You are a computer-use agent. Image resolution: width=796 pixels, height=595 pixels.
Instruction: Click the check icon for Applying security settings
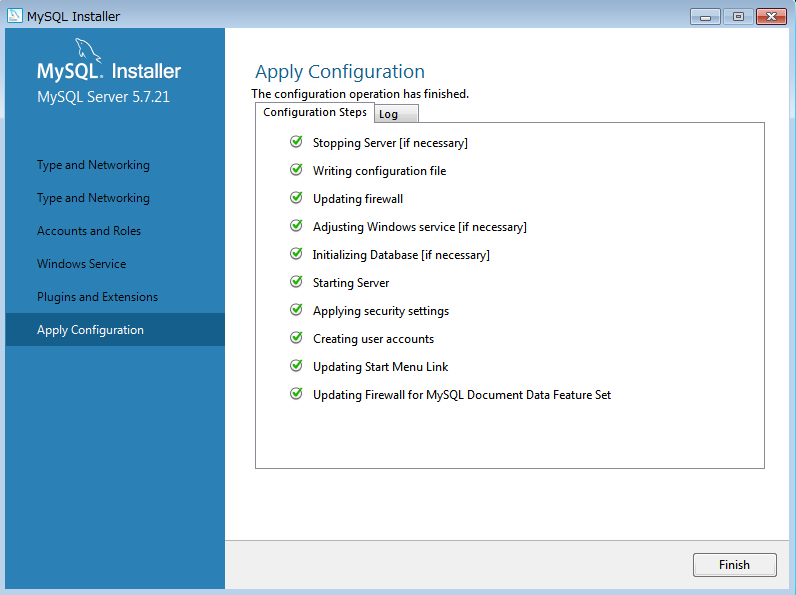(x=296, y=310)
